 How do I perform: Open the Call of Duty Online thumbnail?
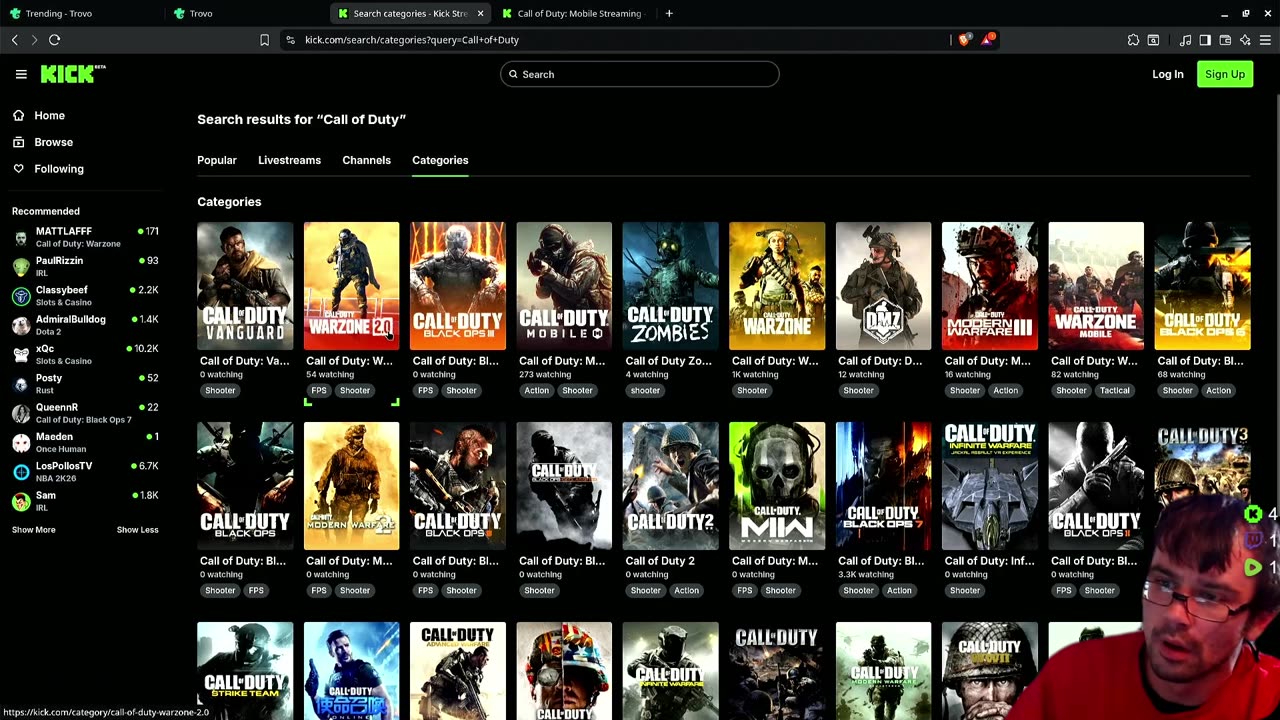(x=351, y=671)
